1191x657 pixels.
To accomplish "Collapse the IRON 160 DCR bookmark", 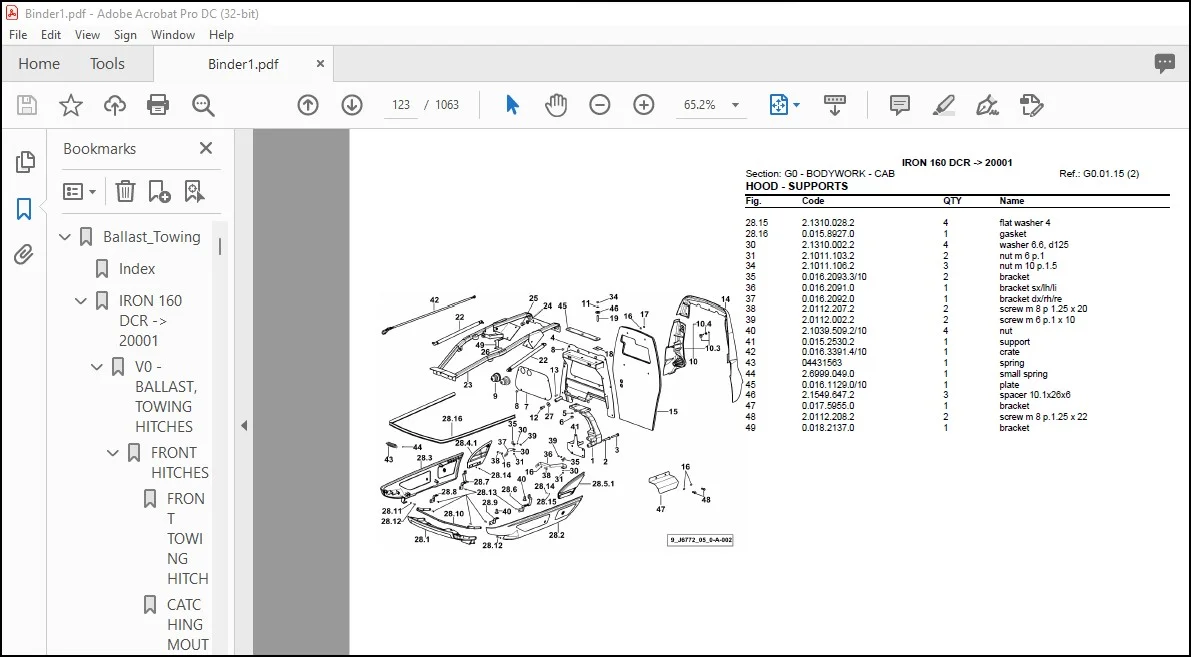I will [x=81, y=301].
